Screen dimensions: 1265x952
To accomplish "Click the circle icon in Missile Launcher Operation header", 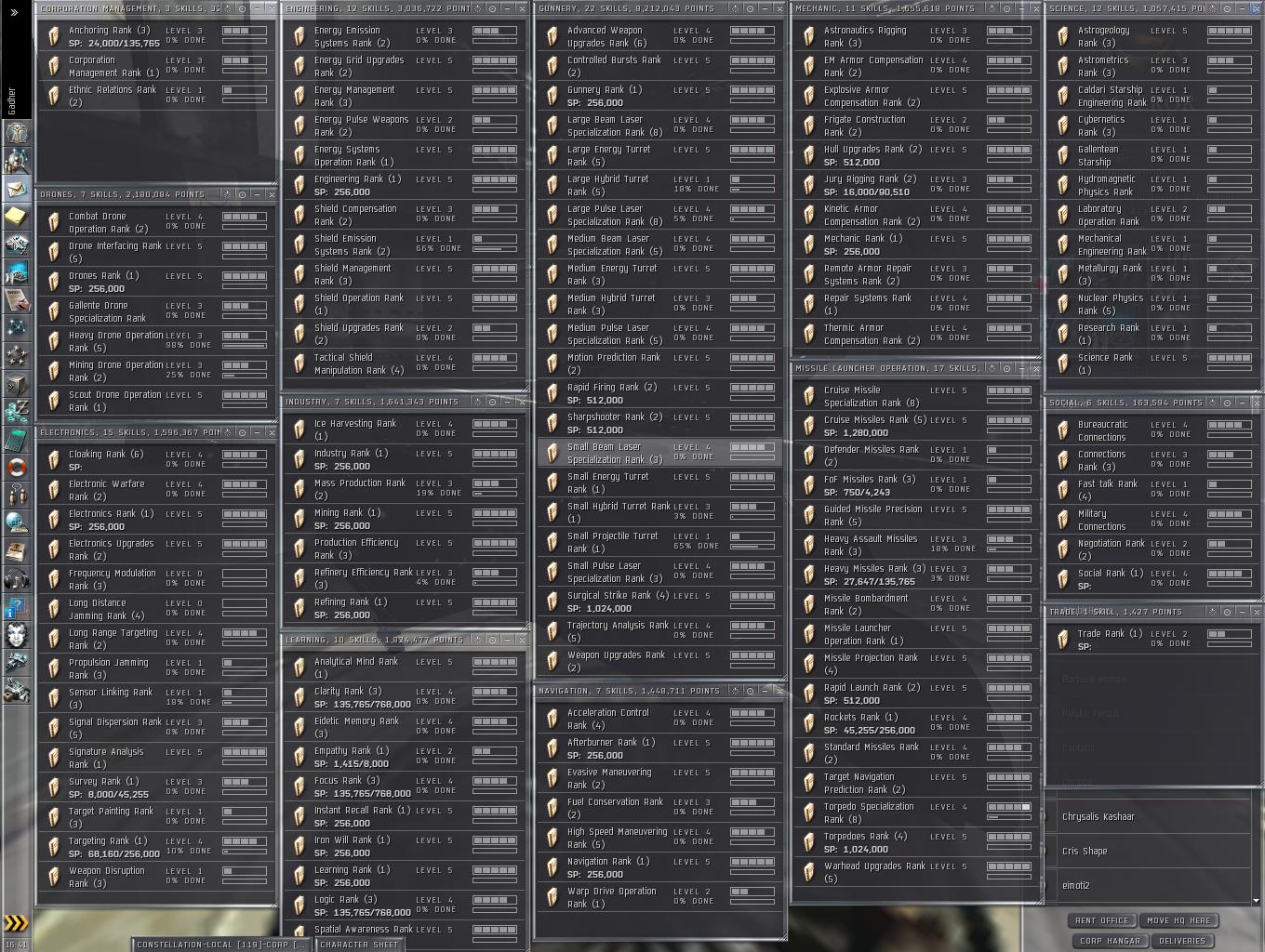I will point(1007,368).
